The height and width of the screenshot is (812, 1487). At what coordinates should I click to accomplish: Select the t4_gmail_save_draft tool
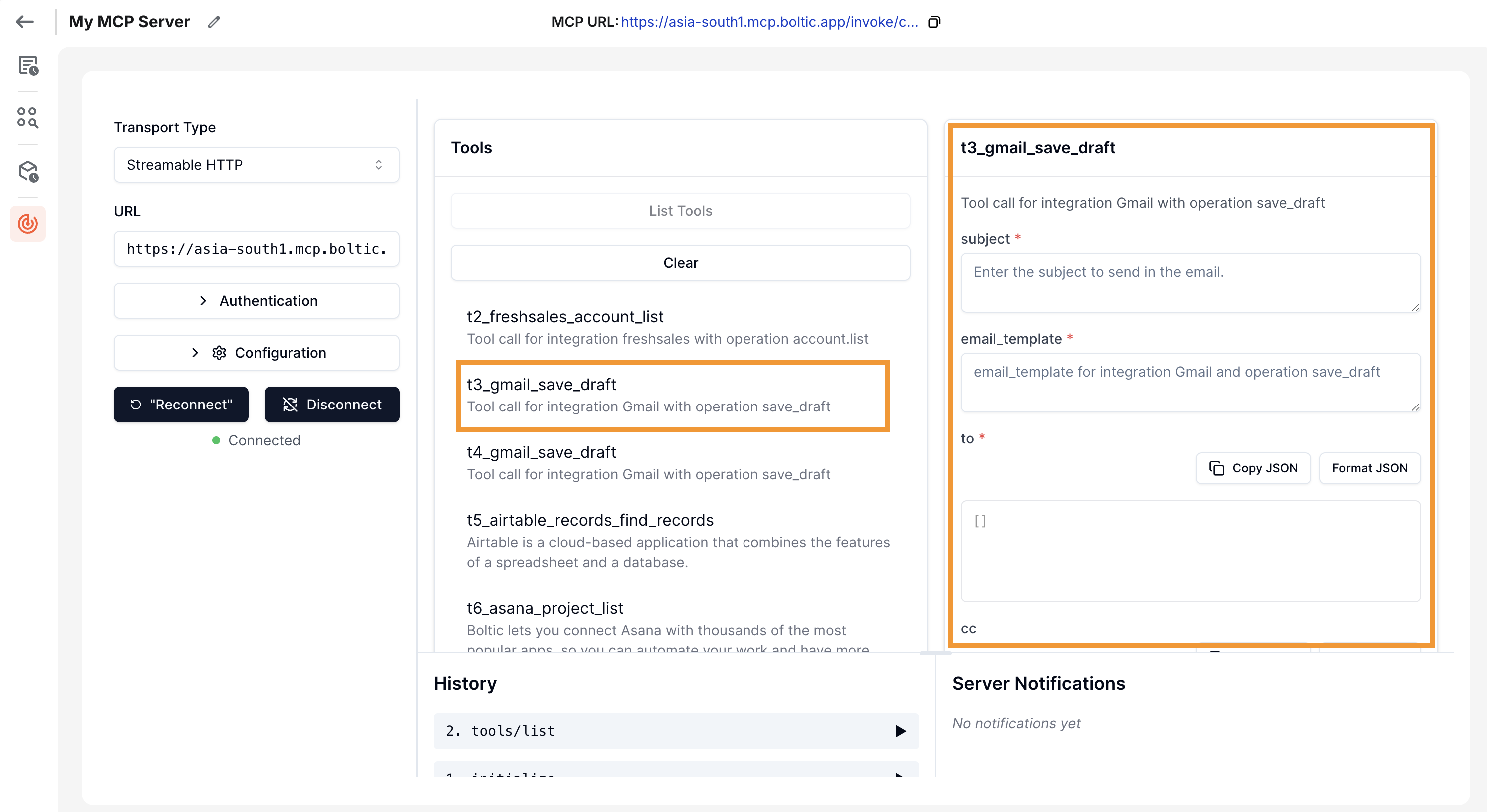(648, 463)
